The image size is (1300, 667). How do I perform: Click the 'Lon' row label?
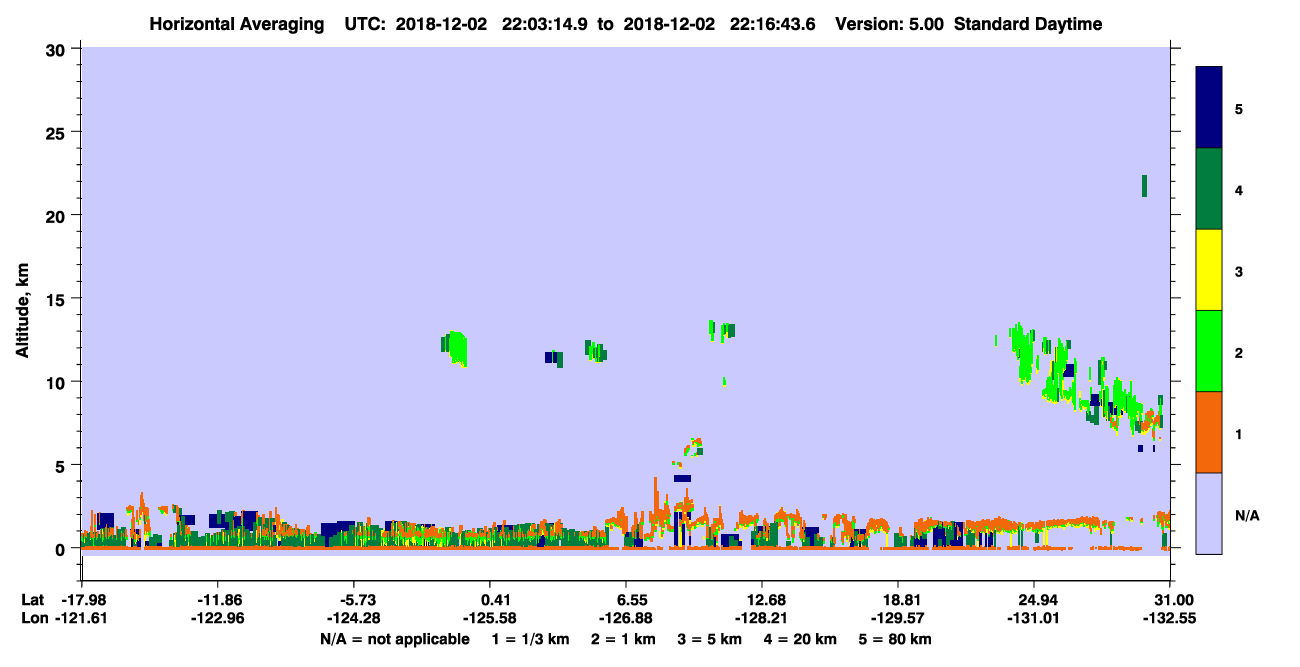[34, 618]
